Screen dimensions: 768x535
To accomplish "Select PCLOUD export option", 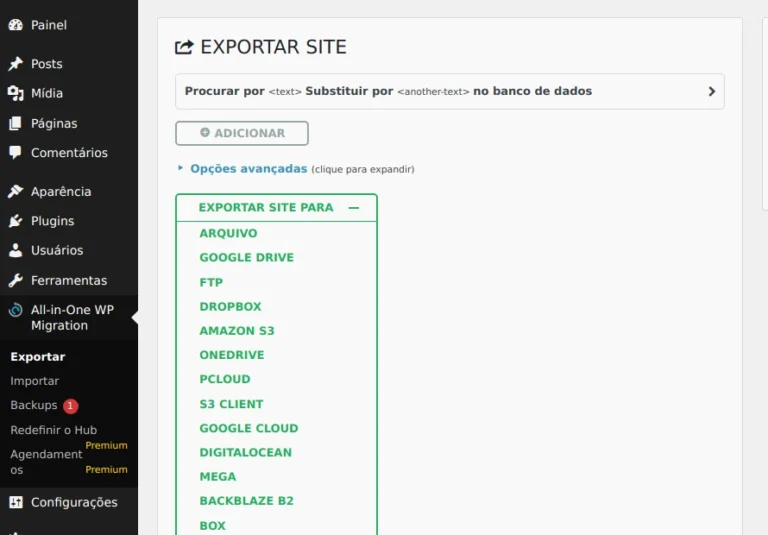I will [x=225, y=379].
